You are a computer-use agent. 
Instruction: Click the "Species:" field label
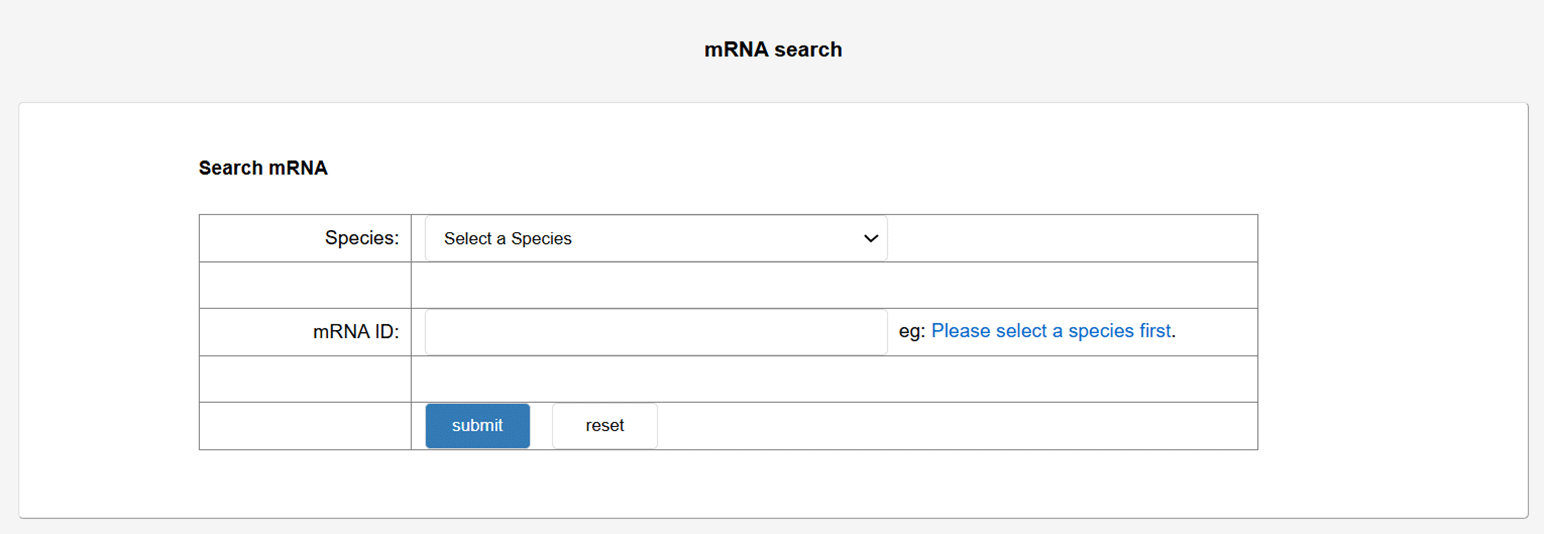[x=362, y=238]
